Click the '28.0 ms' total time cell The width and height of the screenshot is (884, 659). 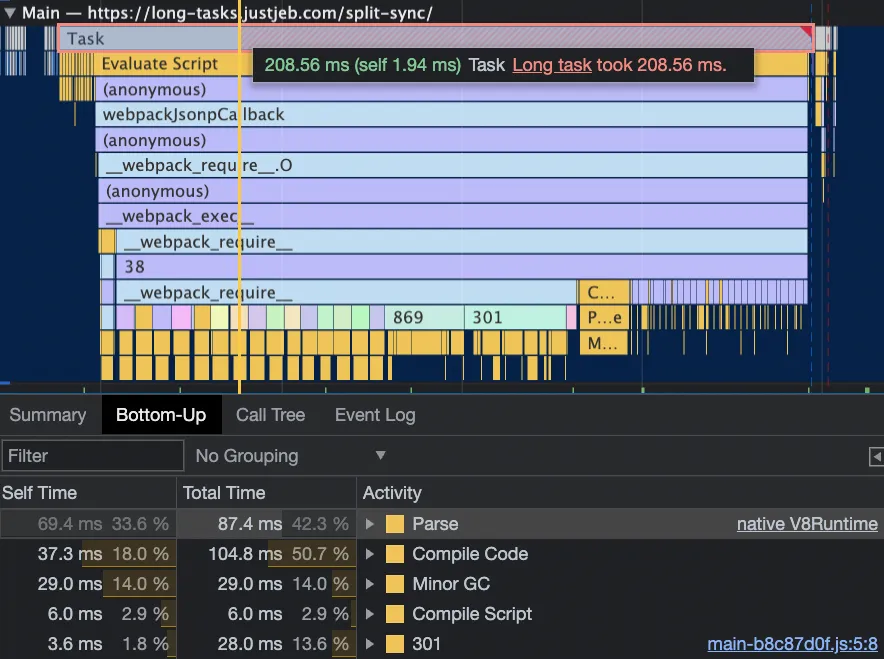(249, 643)
